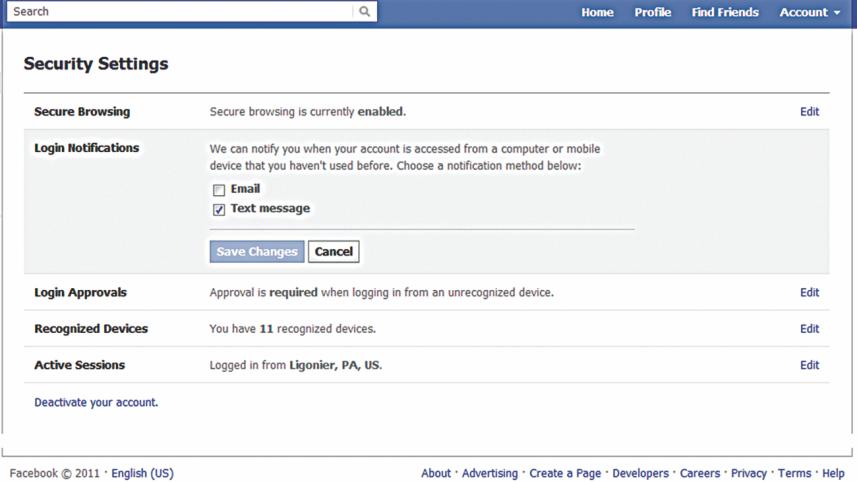Open the Privacy link in the footer
The width and height of the screenshot is (857, 482).
click(x=748, y=473)
